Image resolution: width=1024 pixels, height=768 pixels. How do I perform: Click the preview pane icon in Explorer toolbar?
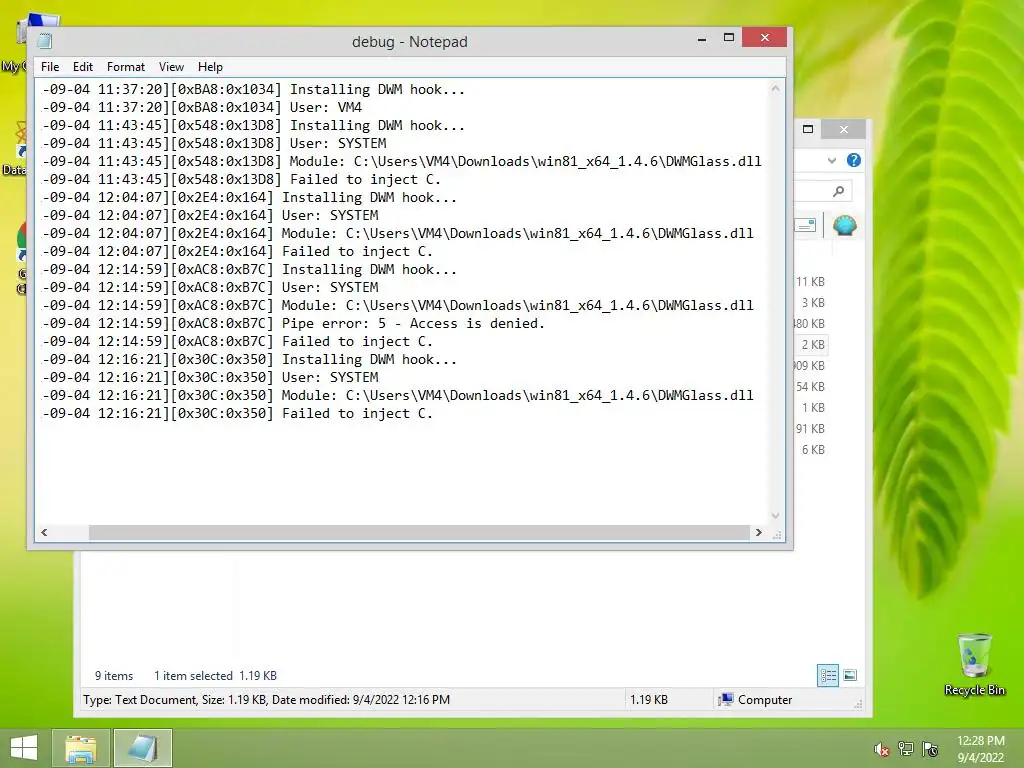(805, 225)
